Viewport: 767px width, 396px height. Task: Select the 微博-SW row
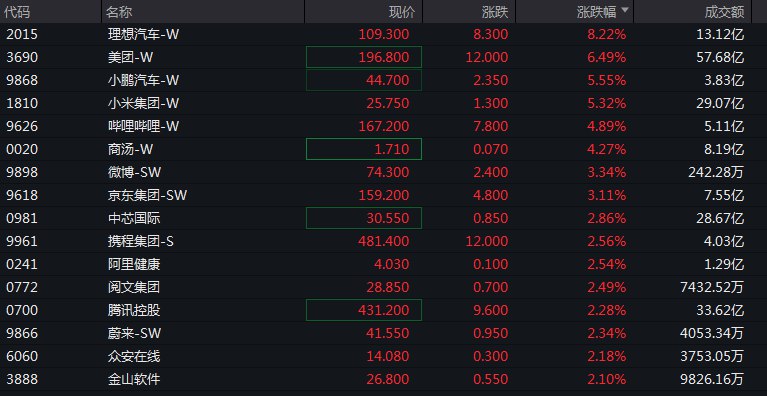(384, 172)
